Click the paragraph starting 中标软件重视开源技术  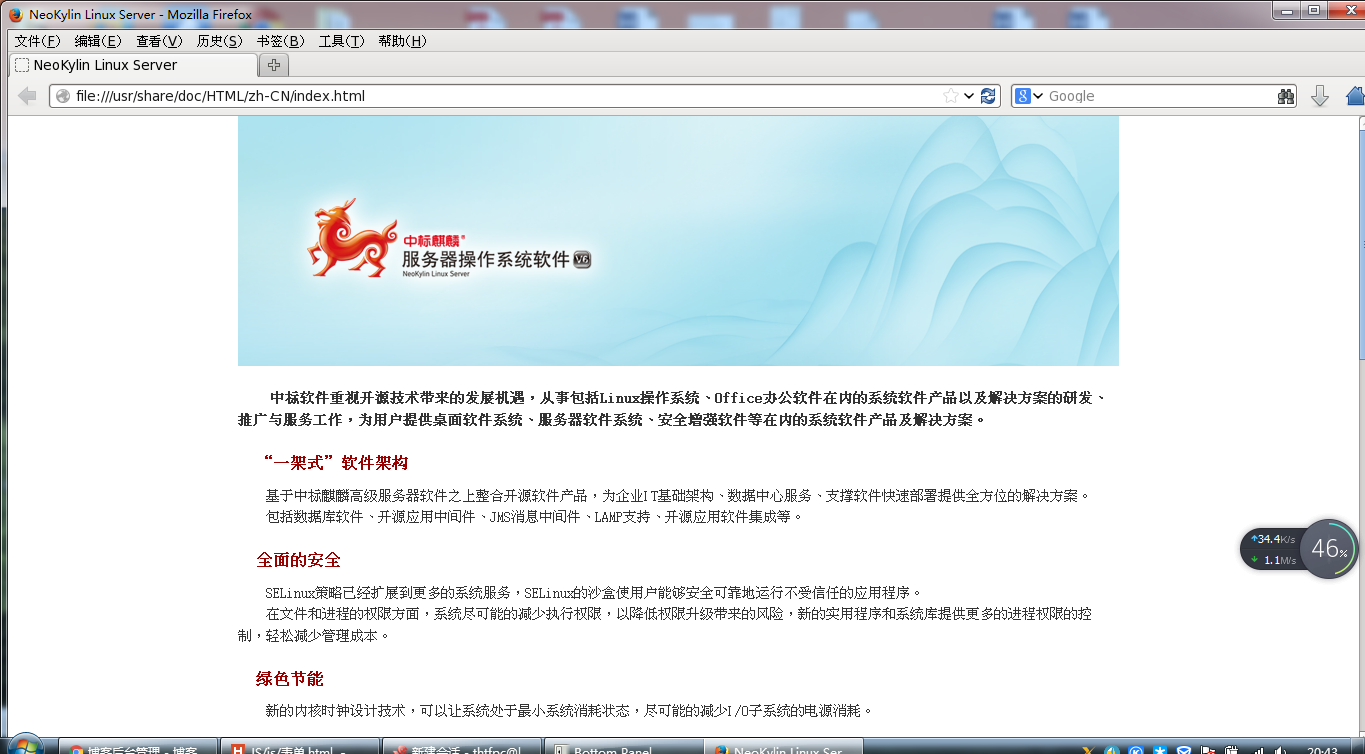(x=671, y=408)
